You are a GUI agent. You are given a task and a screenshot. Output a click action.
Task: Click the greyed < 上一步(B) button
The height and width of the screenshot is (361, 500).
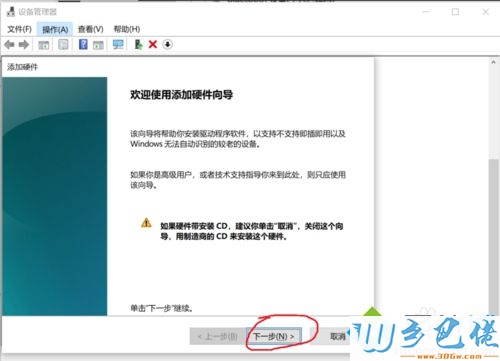[217, 336]
